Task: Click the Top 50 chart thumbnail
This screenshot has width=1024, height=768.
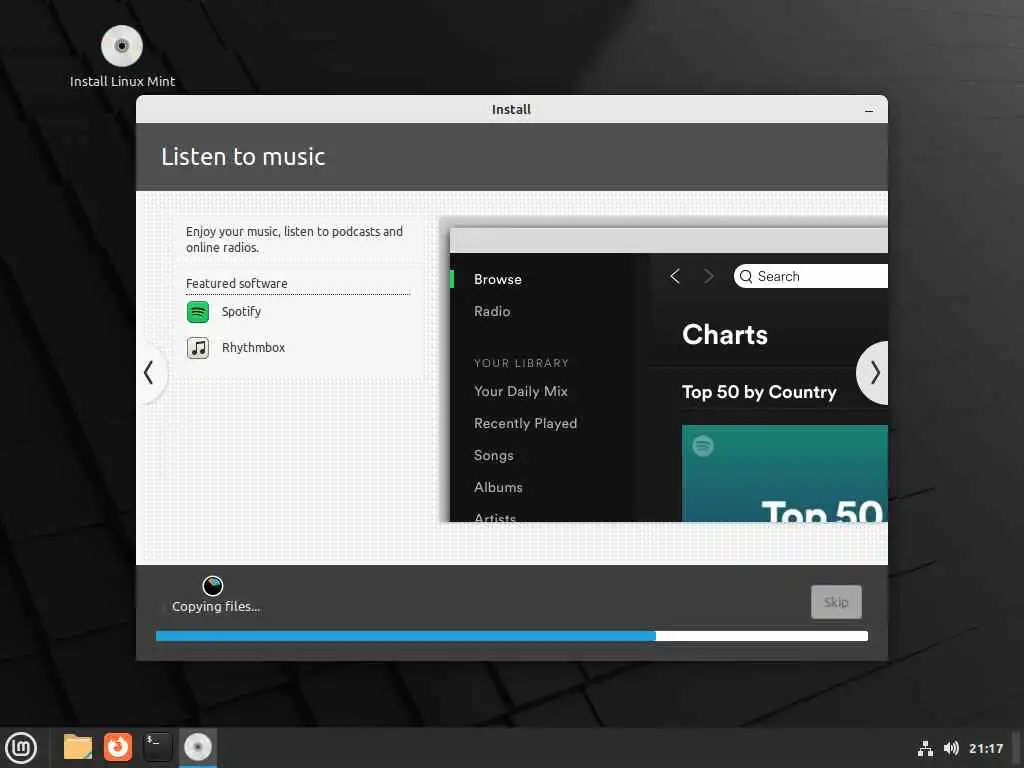Action: (x=784, y=473)
